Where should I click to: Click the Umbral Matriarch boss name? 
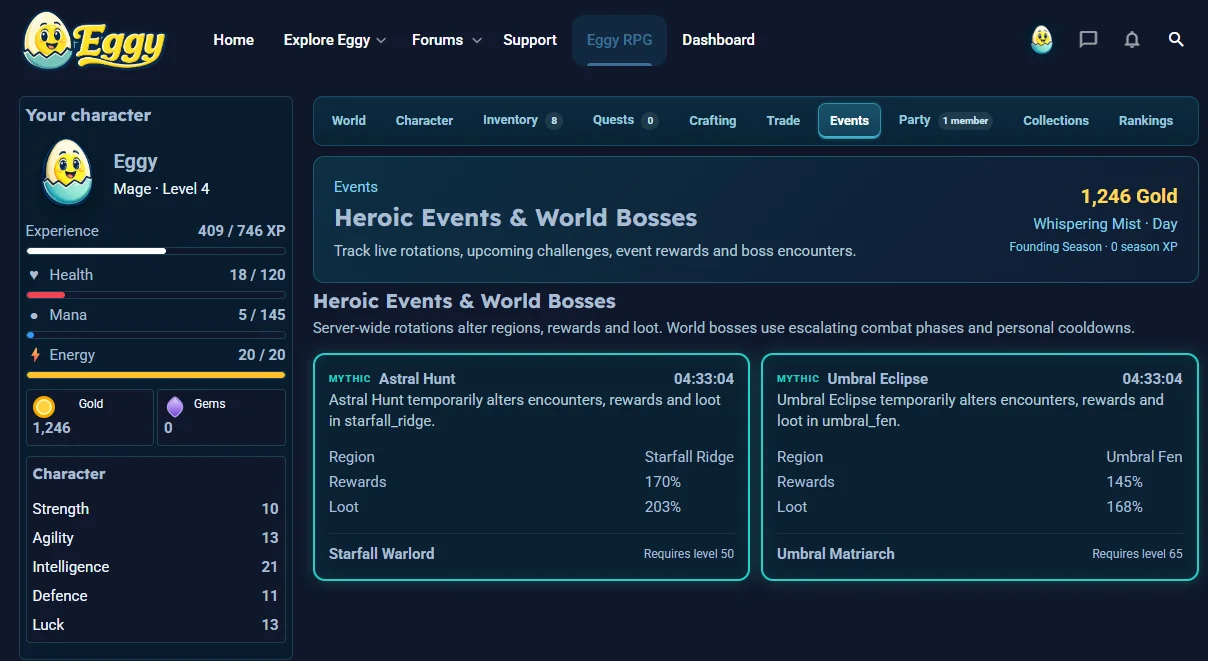tap(836, 554)
